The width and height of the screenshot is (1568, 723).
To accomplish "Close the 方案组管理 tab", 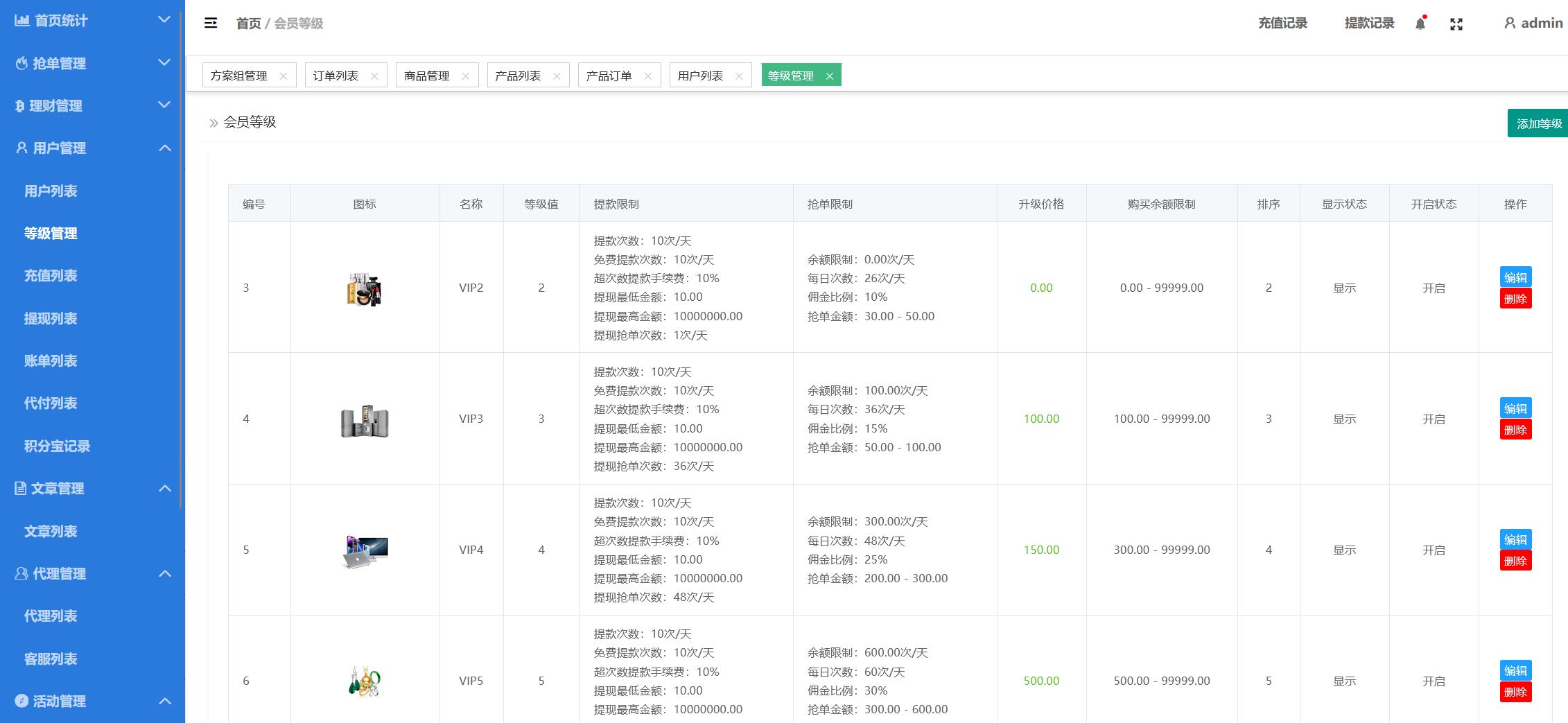I will pyautogui.click(x=283, y=76).
